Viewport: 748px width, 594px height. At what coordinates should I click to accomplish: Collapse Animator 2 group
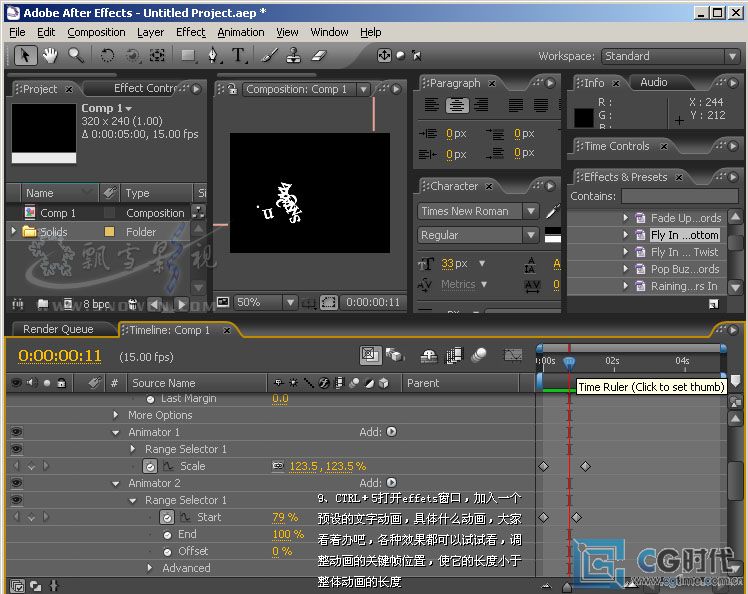click(x=115, y=483)
